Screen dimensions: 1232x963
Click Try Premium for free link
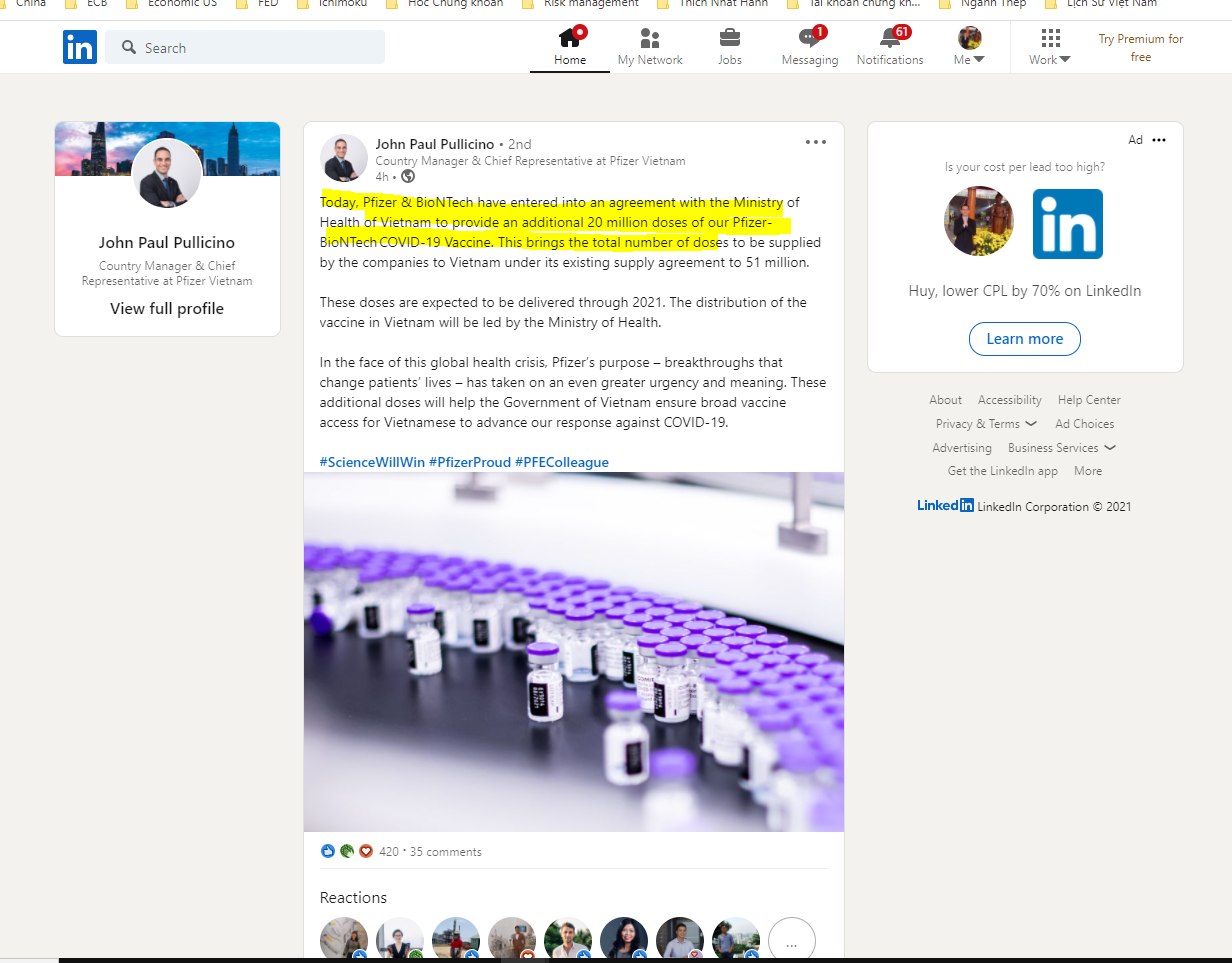pyautogui.click(x=1140, y=48)
